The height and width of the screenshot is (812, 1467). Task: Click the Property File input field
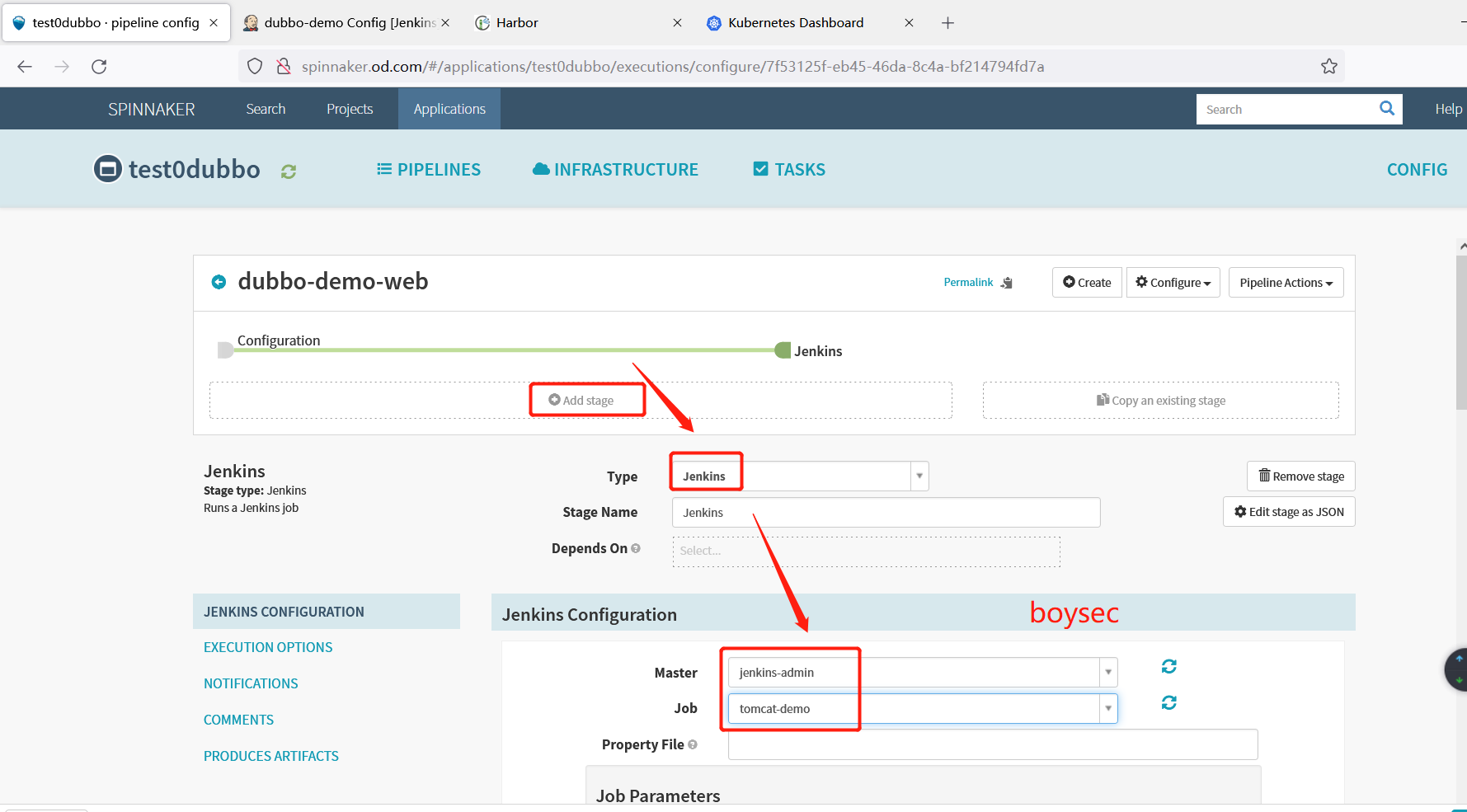[993, 744]
